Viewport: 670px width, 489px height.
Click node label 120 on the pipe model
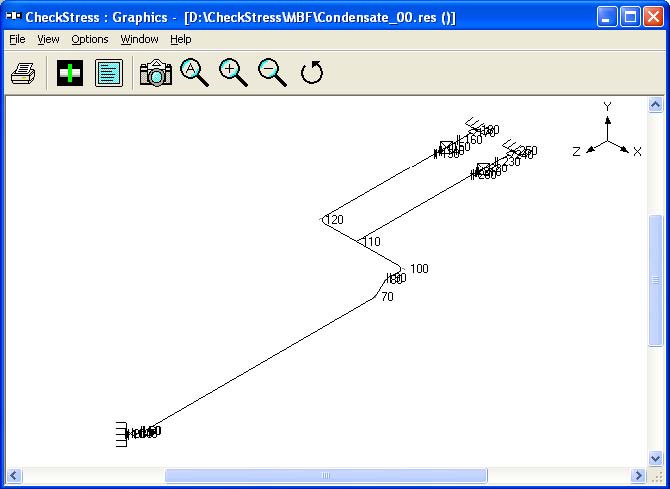[x=334, y=220]
